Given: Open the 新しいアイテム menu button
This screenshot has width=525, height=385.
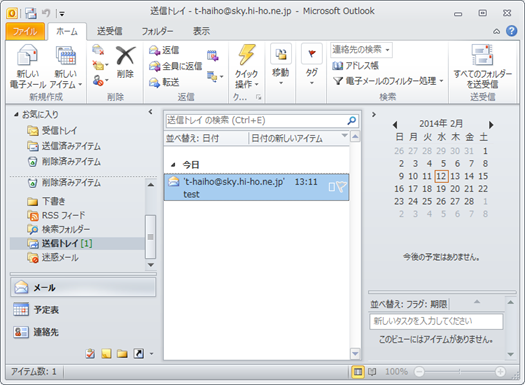Looking at the screenshot, I should pyautogui.click(x=66, y=66).
